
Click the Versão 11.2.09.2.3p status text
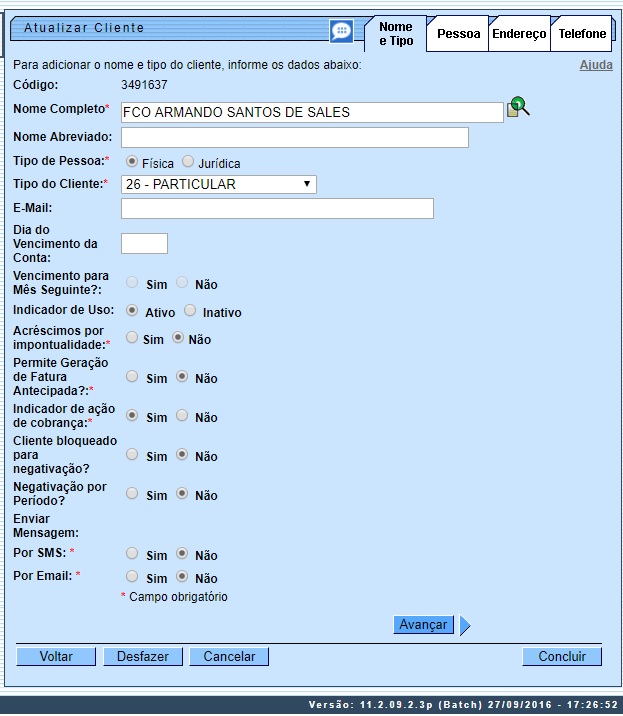point(463,705)
